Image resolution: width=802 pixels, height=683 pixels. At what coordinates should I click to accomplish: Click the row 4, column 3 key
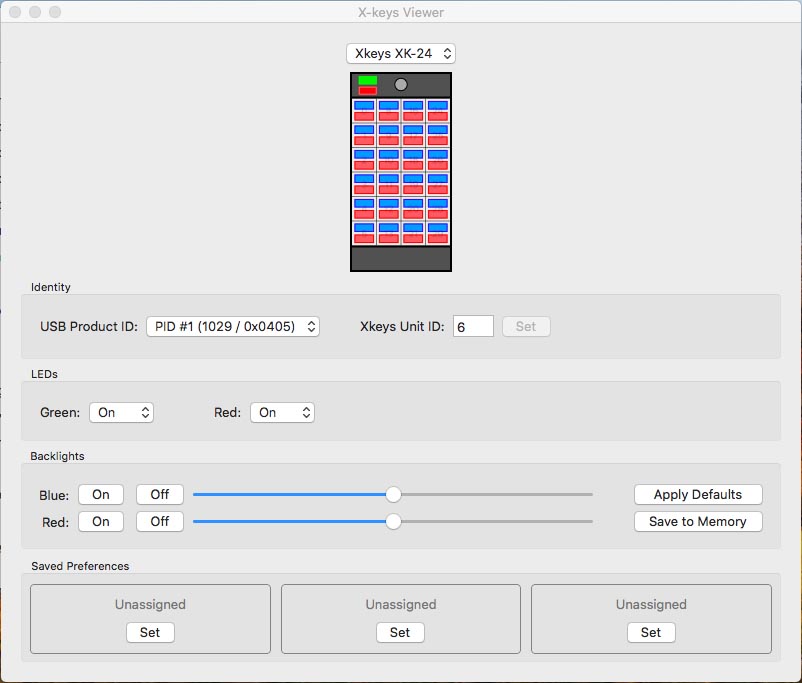[413, 184]
